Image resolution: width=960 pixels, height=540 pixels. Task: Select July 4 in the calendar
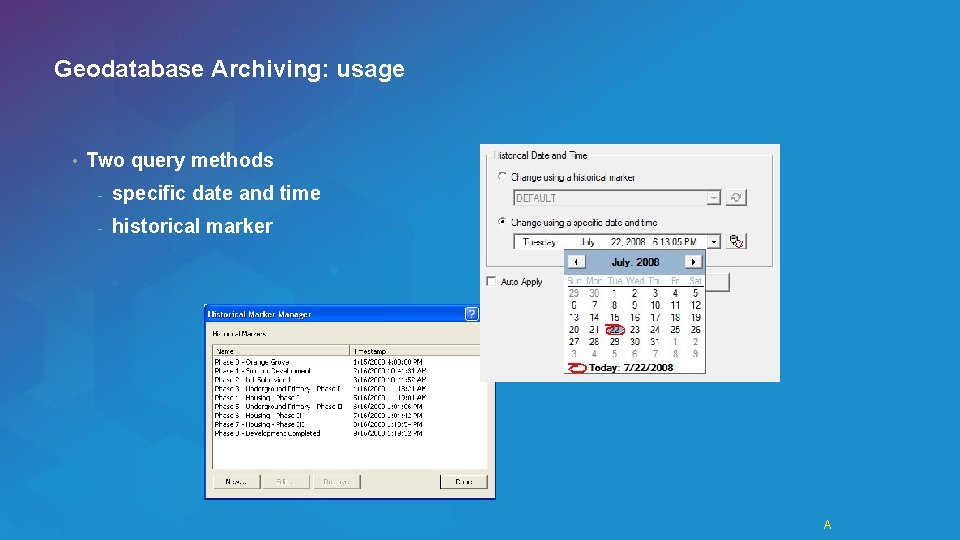pyautogui.click(x=675, y=293)
